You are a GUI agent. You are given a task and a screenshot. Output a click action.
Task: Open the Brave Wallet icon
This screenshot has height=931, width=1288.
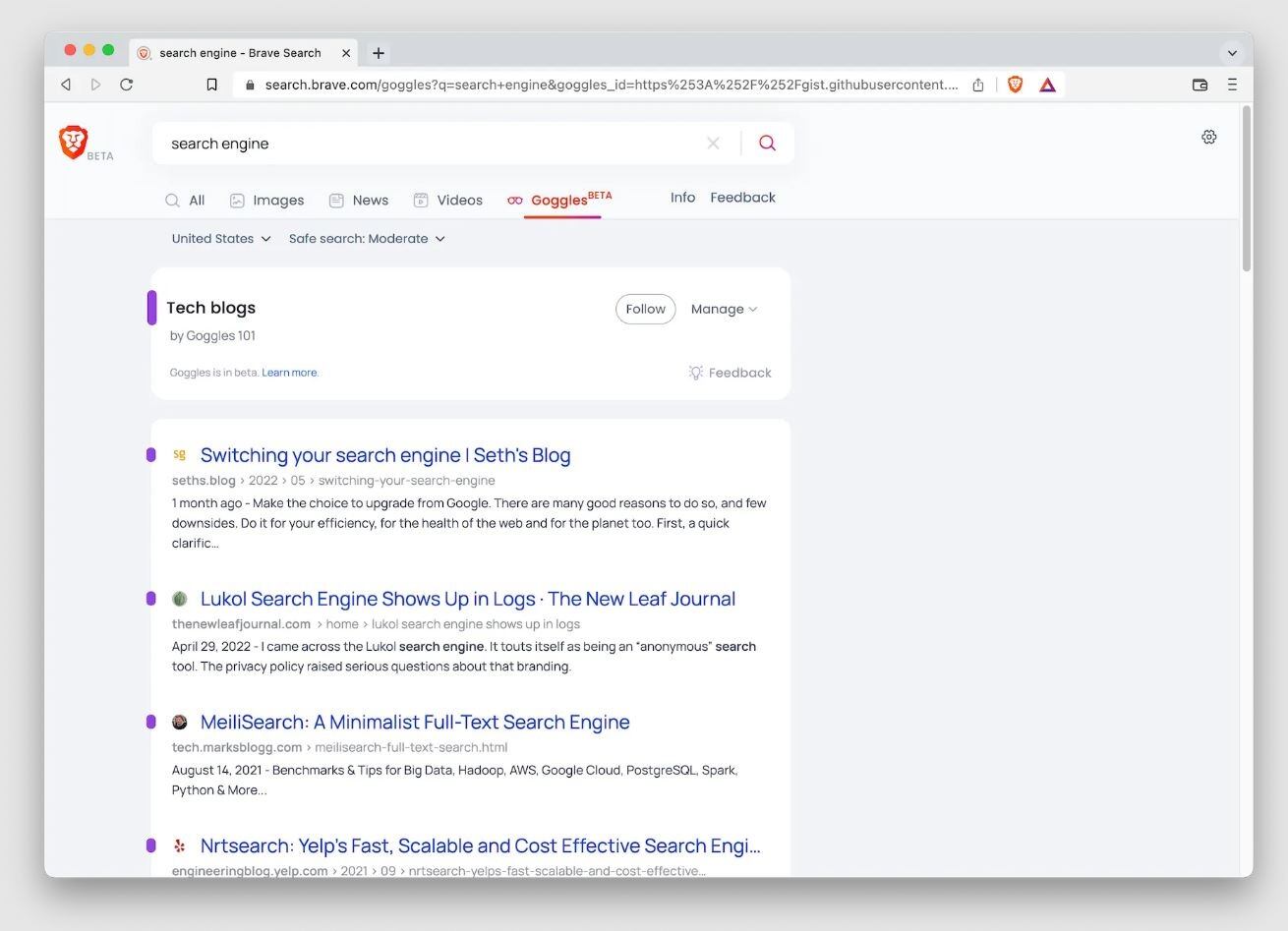click(x=1200, y=85)
